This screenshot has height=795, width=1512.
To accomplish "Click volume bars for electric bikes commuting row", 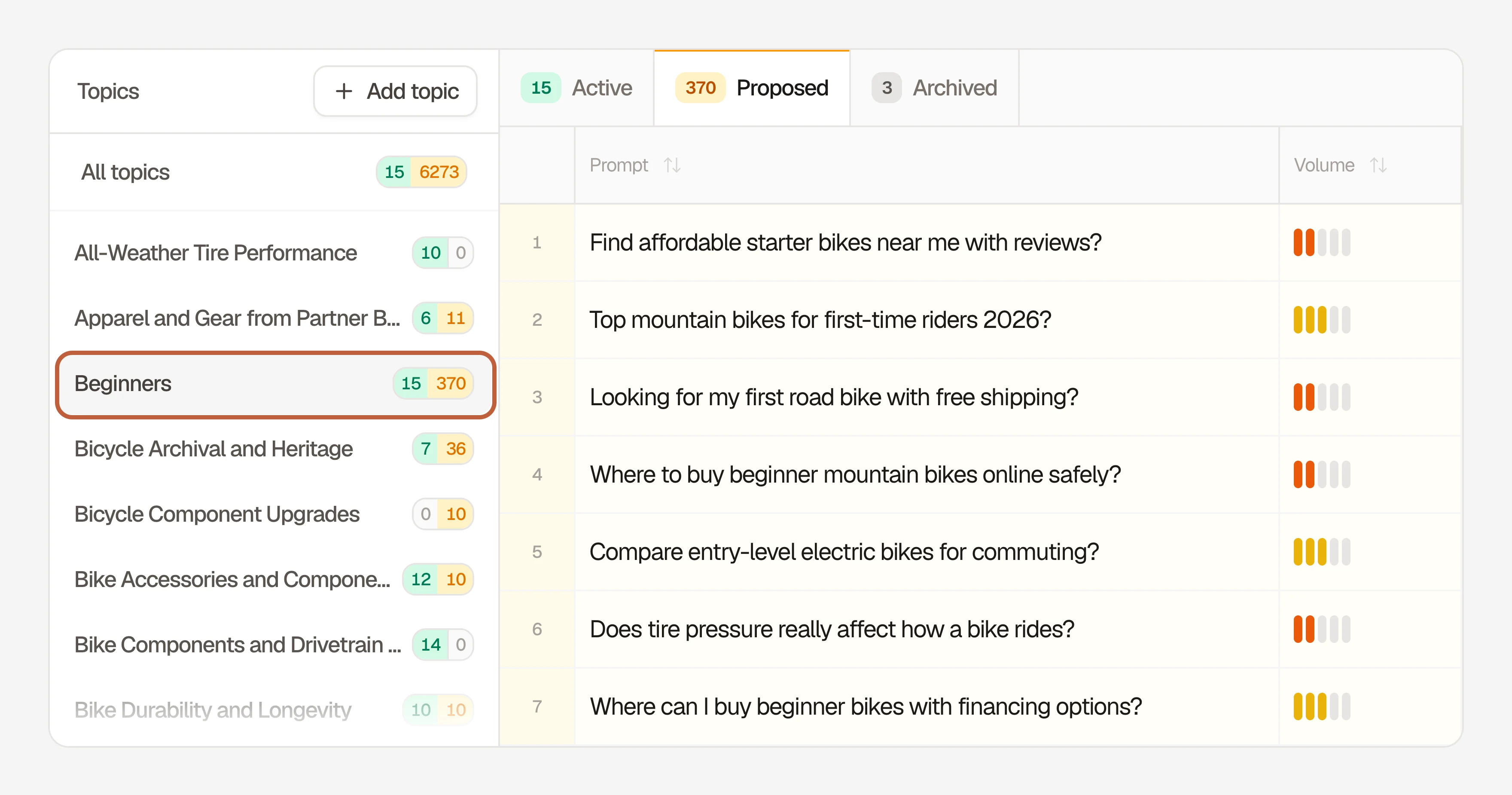I will click(1322, 552).
